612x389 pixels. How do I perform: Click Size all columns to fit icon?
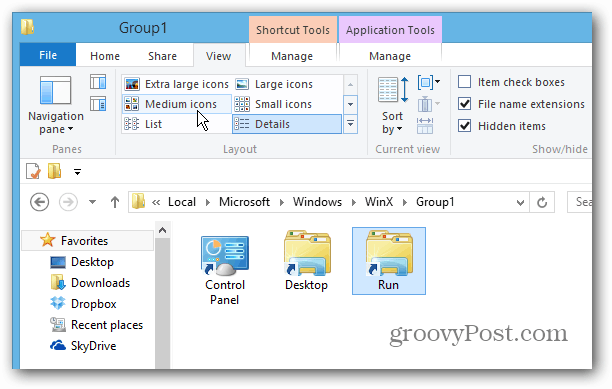(425, 126)
